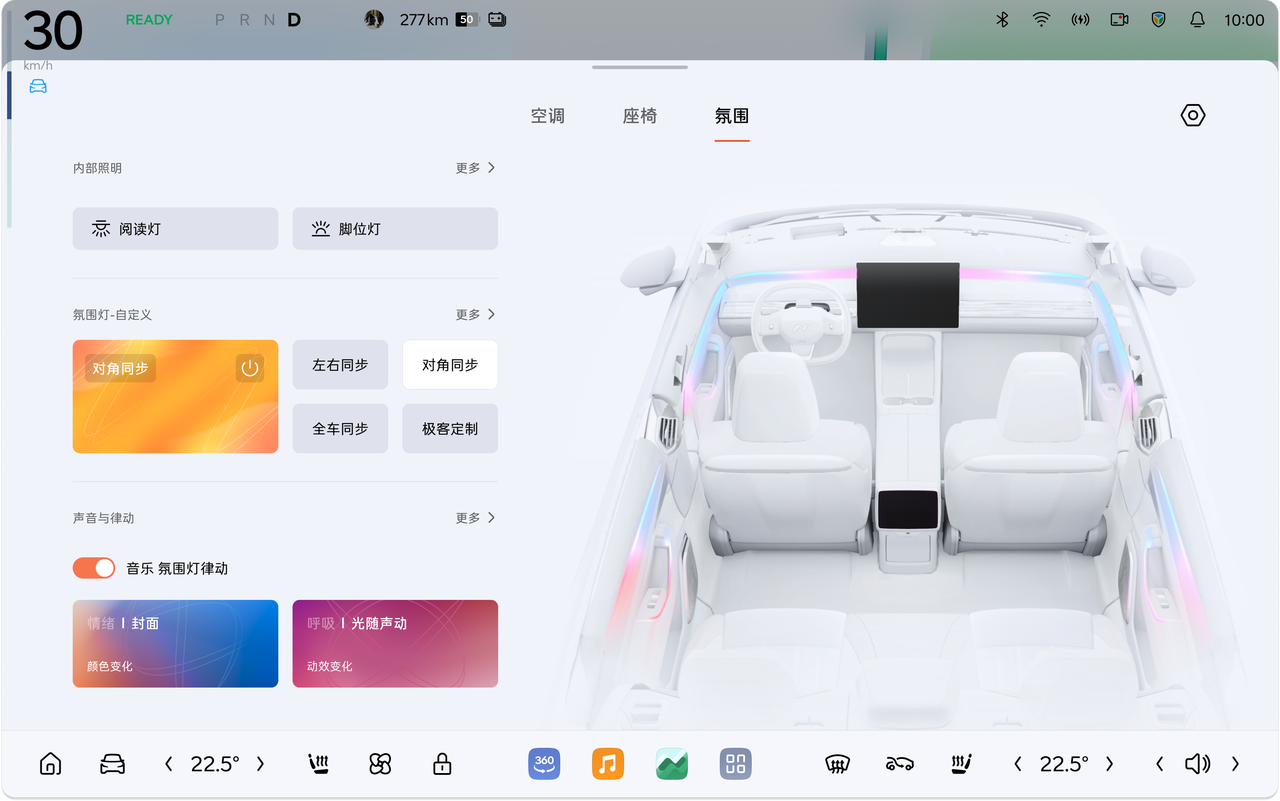The height and width of the screenshot is (801, 1280).
Task: Select 对角同步 sync mode
Action: 450,365
